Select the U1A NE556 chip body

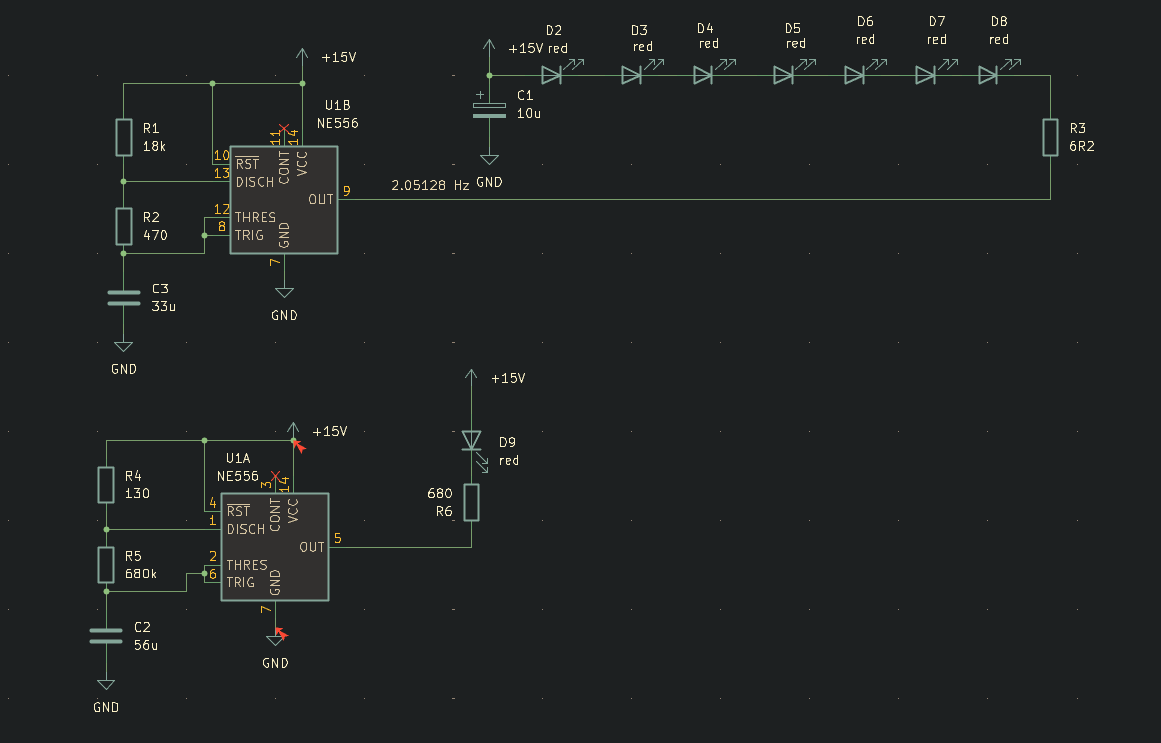(275, 547)
